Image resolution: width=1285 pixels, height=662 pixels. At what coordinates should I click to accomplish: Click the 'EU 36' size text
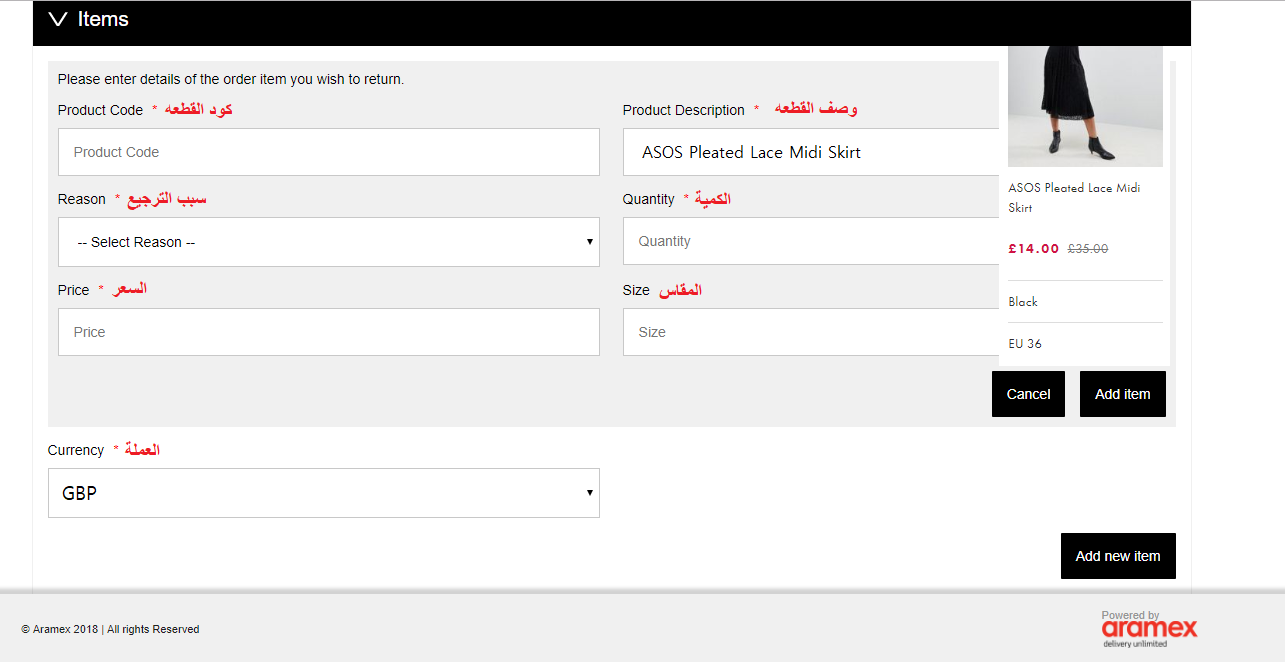pos(1025,344)
